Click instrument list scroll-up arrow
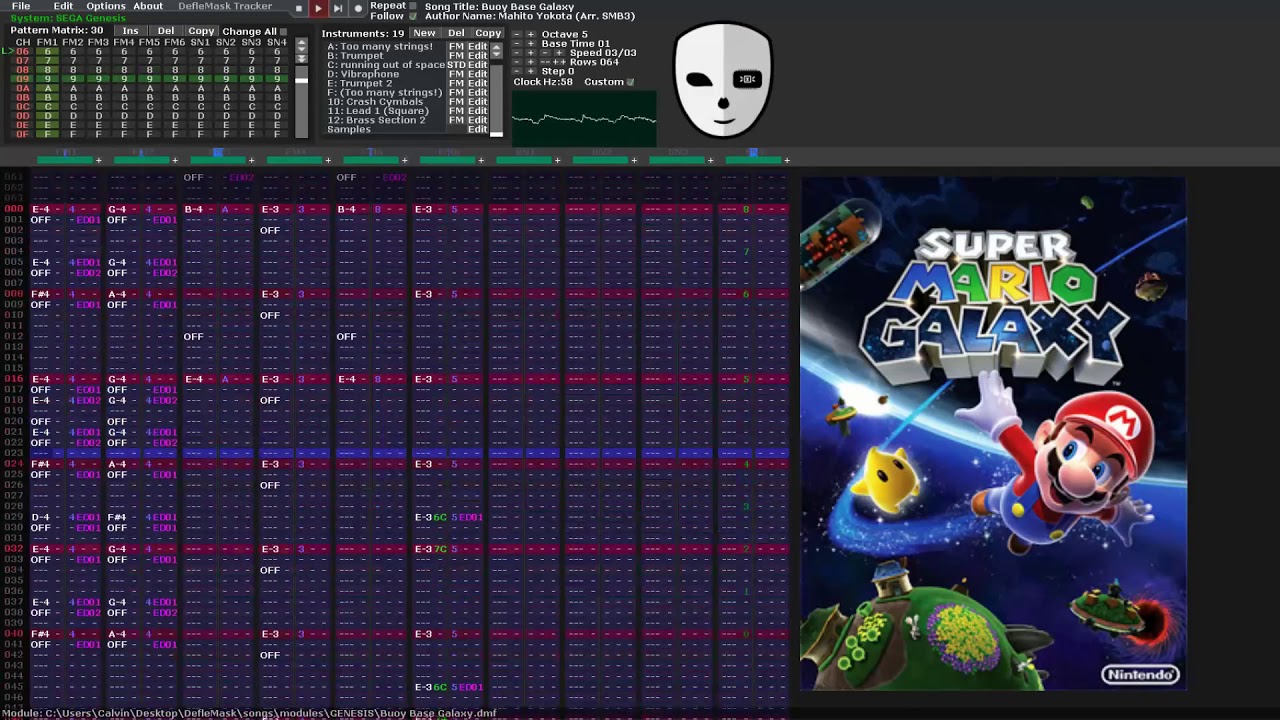This screenshot has width=1280, height=720. point(497,47)
